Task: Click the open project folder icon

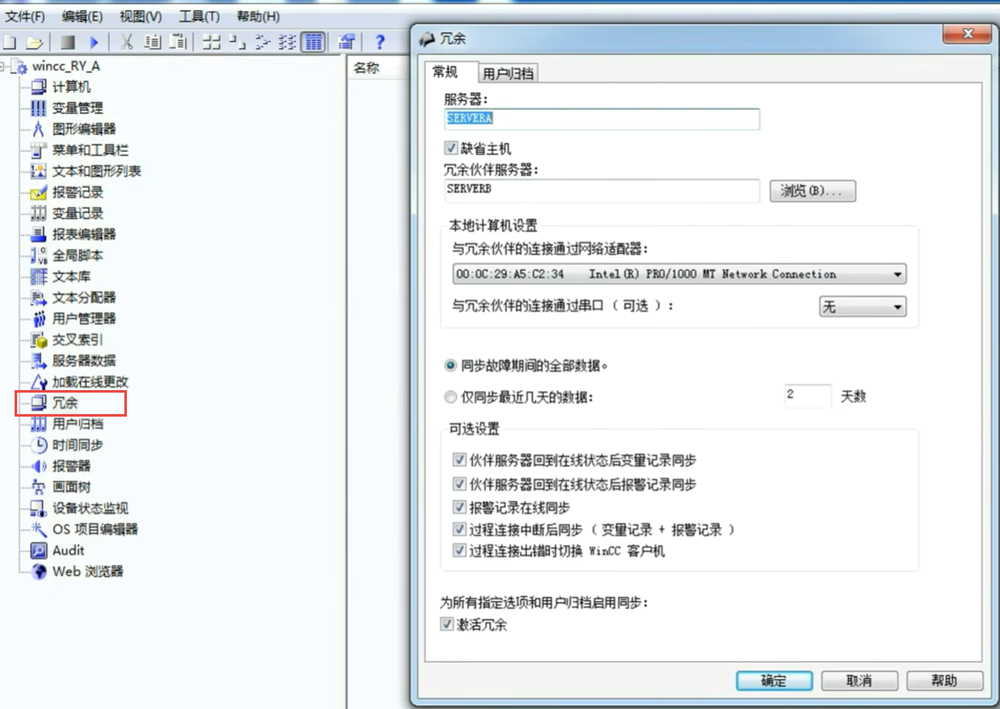Action: point(35,42)
